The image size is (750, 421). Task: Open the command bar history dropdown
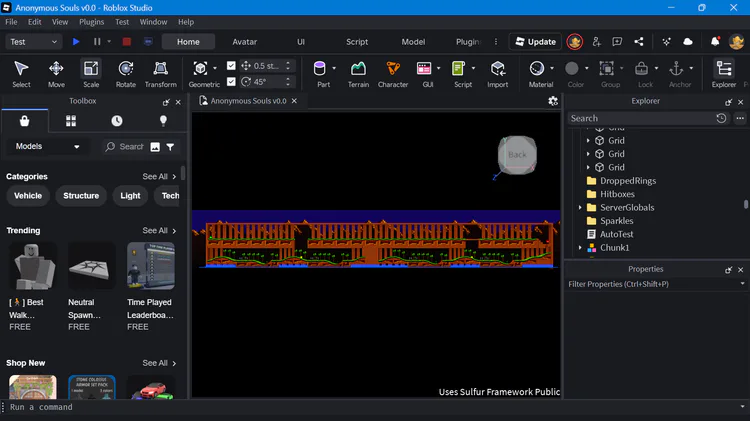(x=742, y=407)
